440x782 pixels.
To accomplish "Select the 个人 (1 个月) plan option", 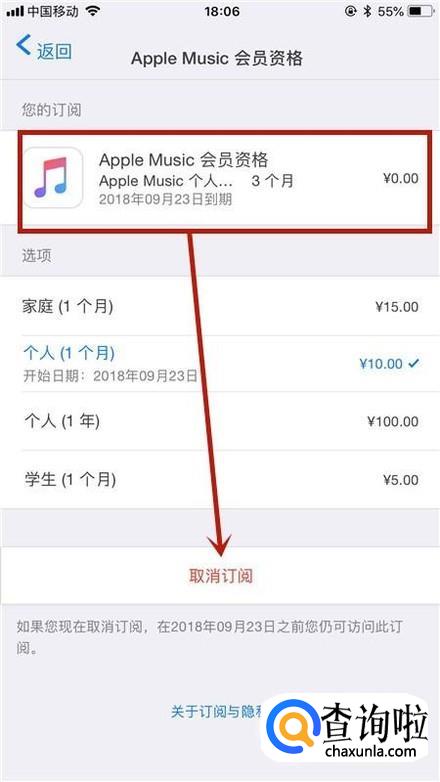I will click(x=220, y=364).
